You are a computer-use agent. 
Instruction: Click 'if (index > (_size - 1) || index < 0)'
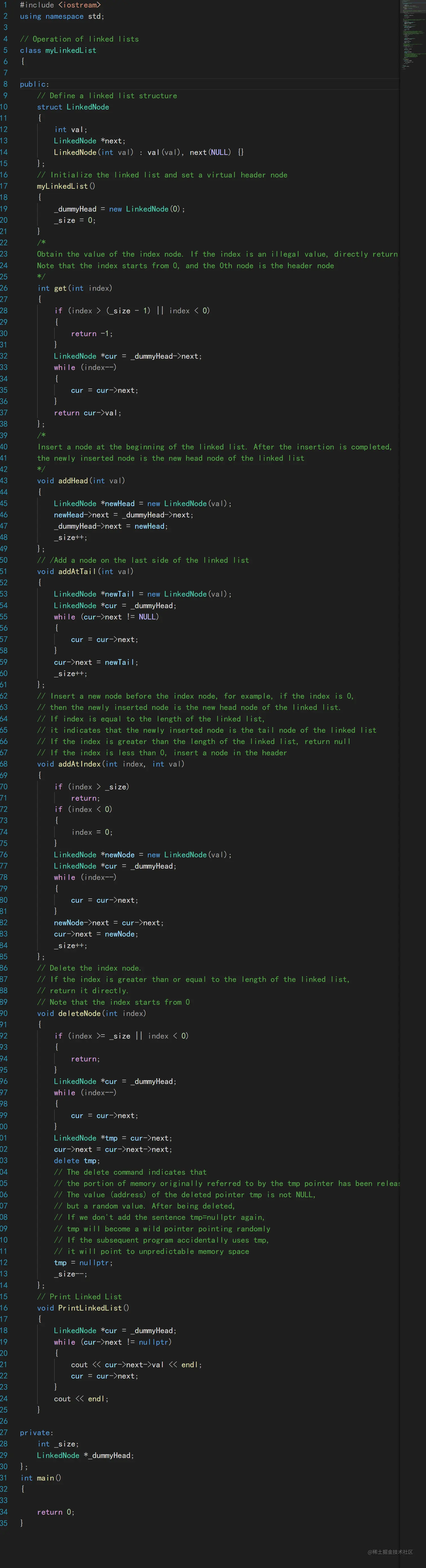(x=132, y=311)
